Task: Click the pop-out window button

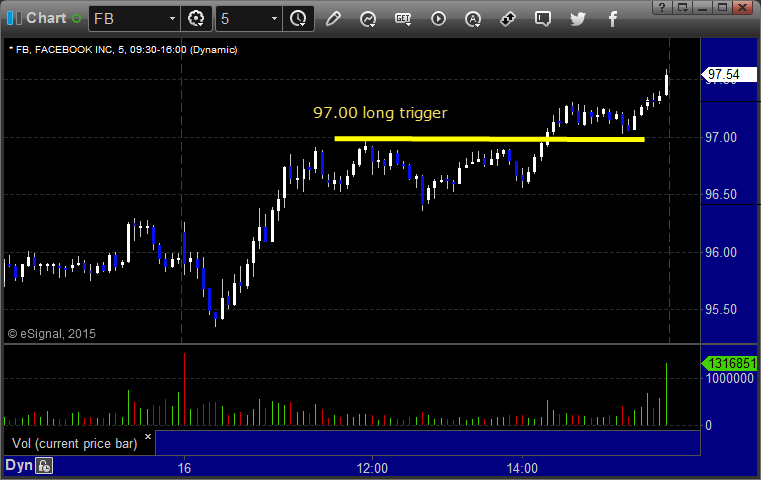Action: (x=683, y=7)
